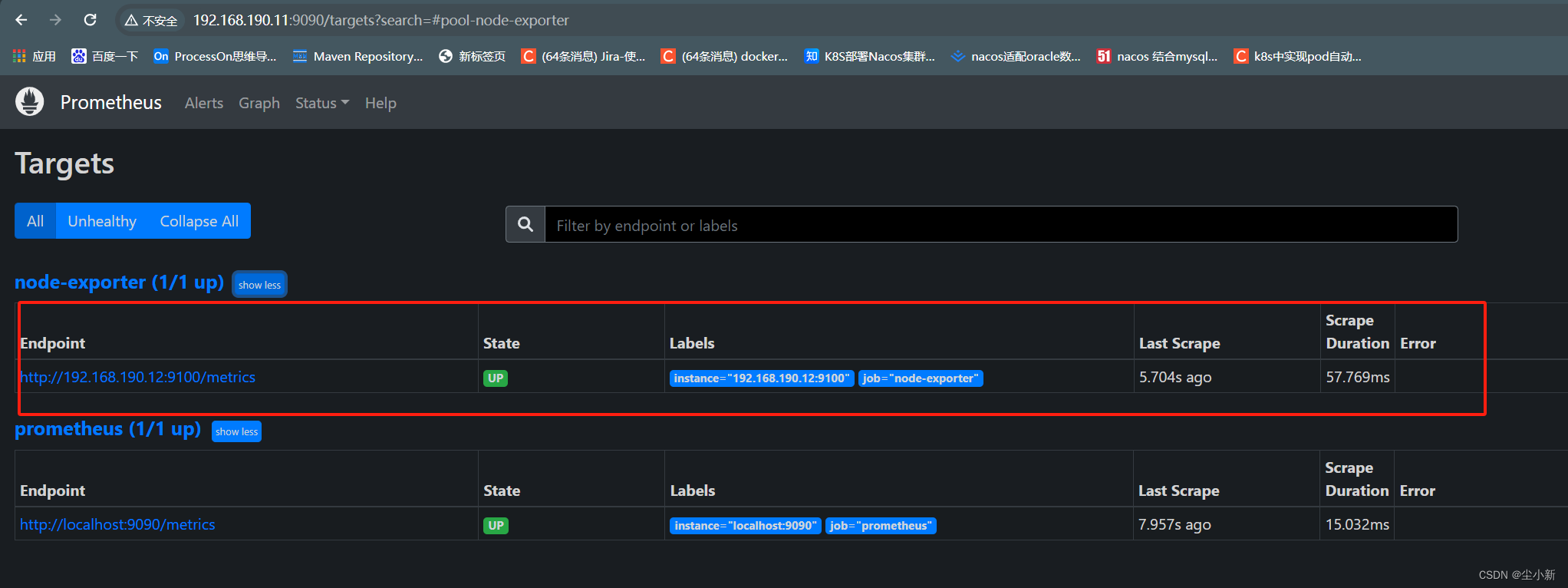Click the instance="localhost:9090" label badge
Image resolution: width=1568 pixels, height=588 pixels.
745,525
